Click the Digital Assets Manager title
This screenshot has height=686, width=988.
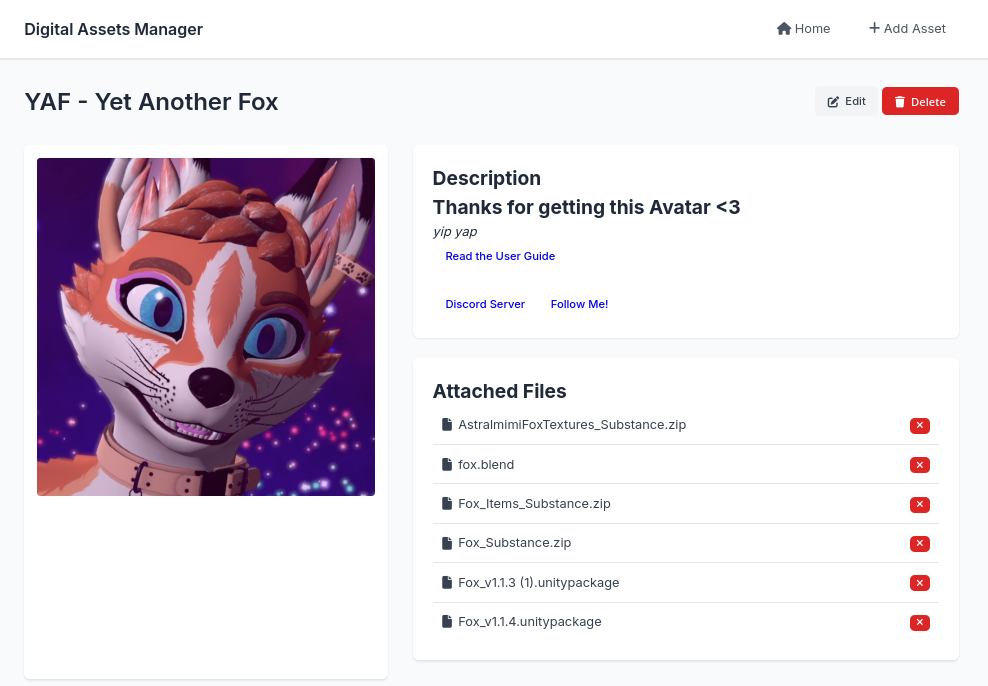(113, 29)
